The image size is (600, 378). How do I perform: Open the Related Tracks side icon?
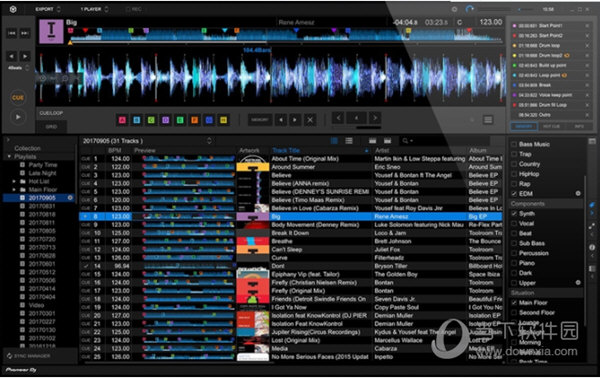click(x=592, y=226)
